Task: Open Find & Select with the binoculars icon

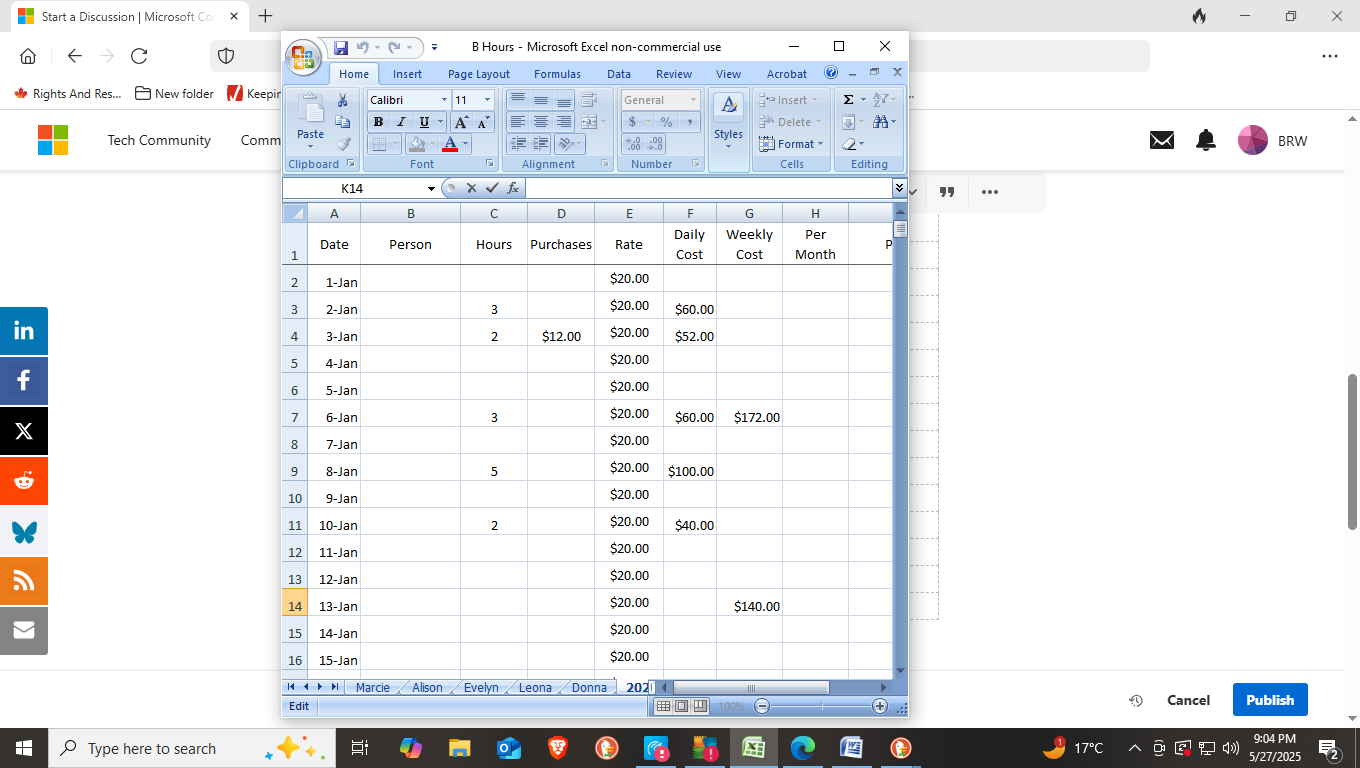Action: (881, 122)
